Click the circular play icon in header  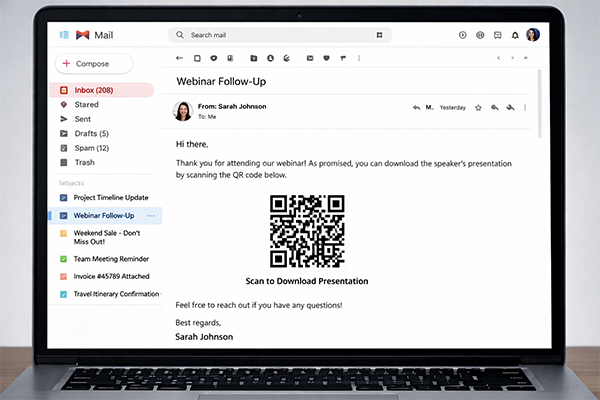(463, 35)
